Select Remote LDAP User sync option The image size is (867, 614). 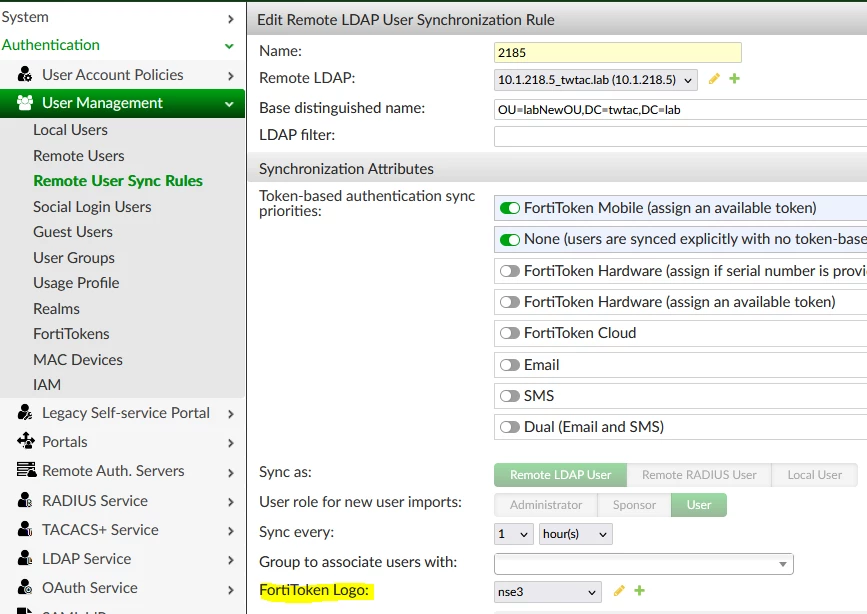click(560, 475)
